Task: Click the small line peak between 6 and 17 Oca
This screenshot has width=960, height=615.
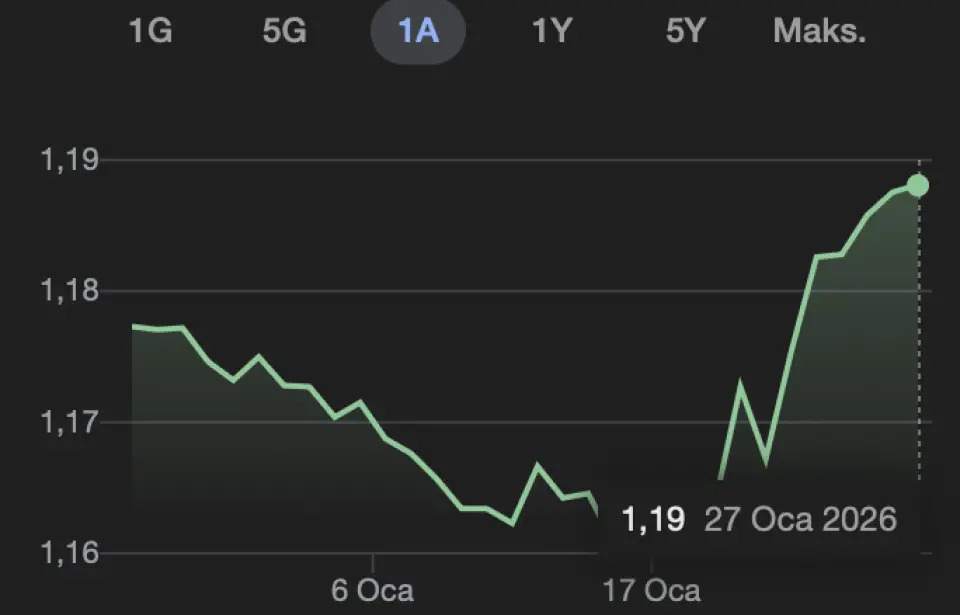Action: [537, 465]
